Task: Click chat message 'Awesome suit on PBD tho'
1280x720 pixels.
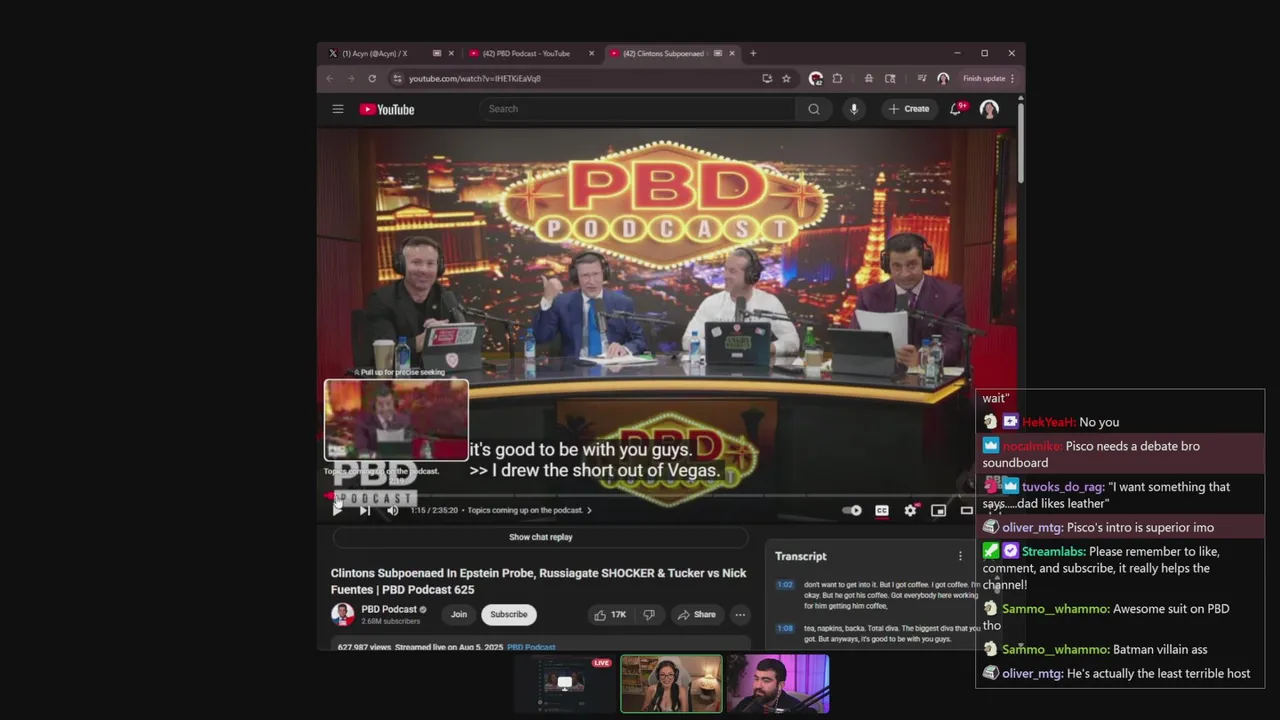Action: pyautogui.click(x=1106, y=617)
